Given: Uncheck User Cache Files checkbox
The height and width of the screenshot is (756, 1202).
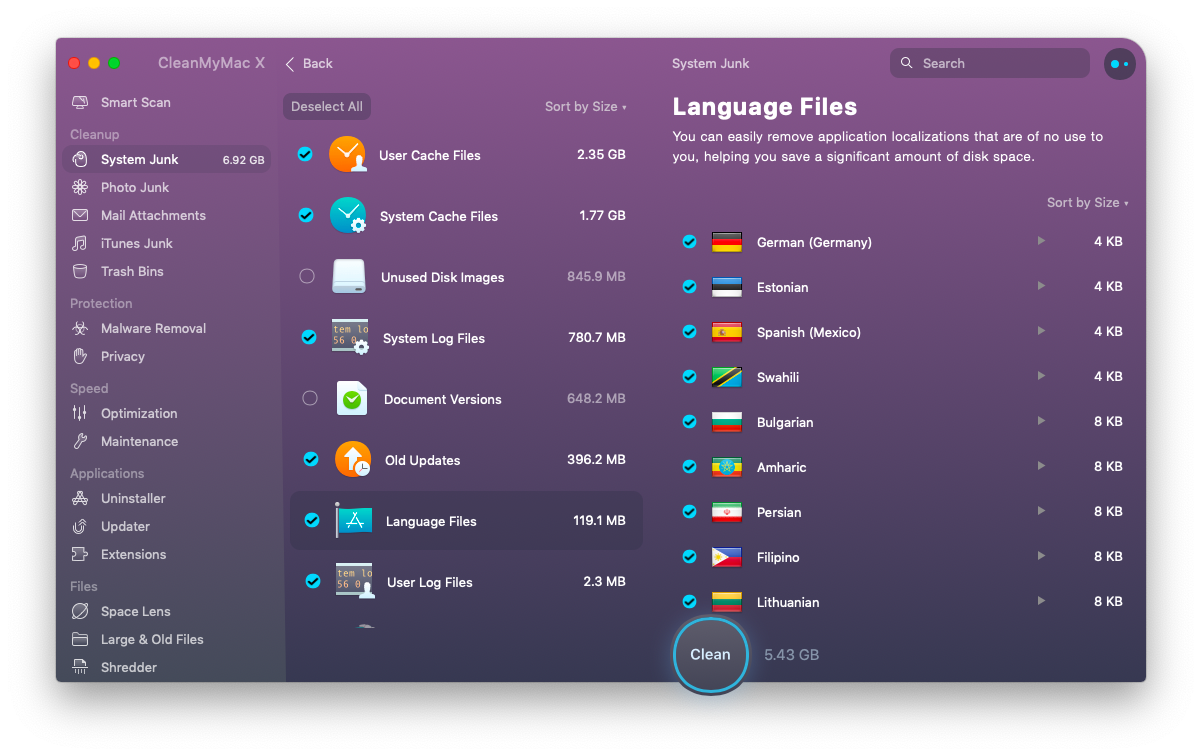Looking at the screenshot, I should pyautogui.click(x=305, y=154).
